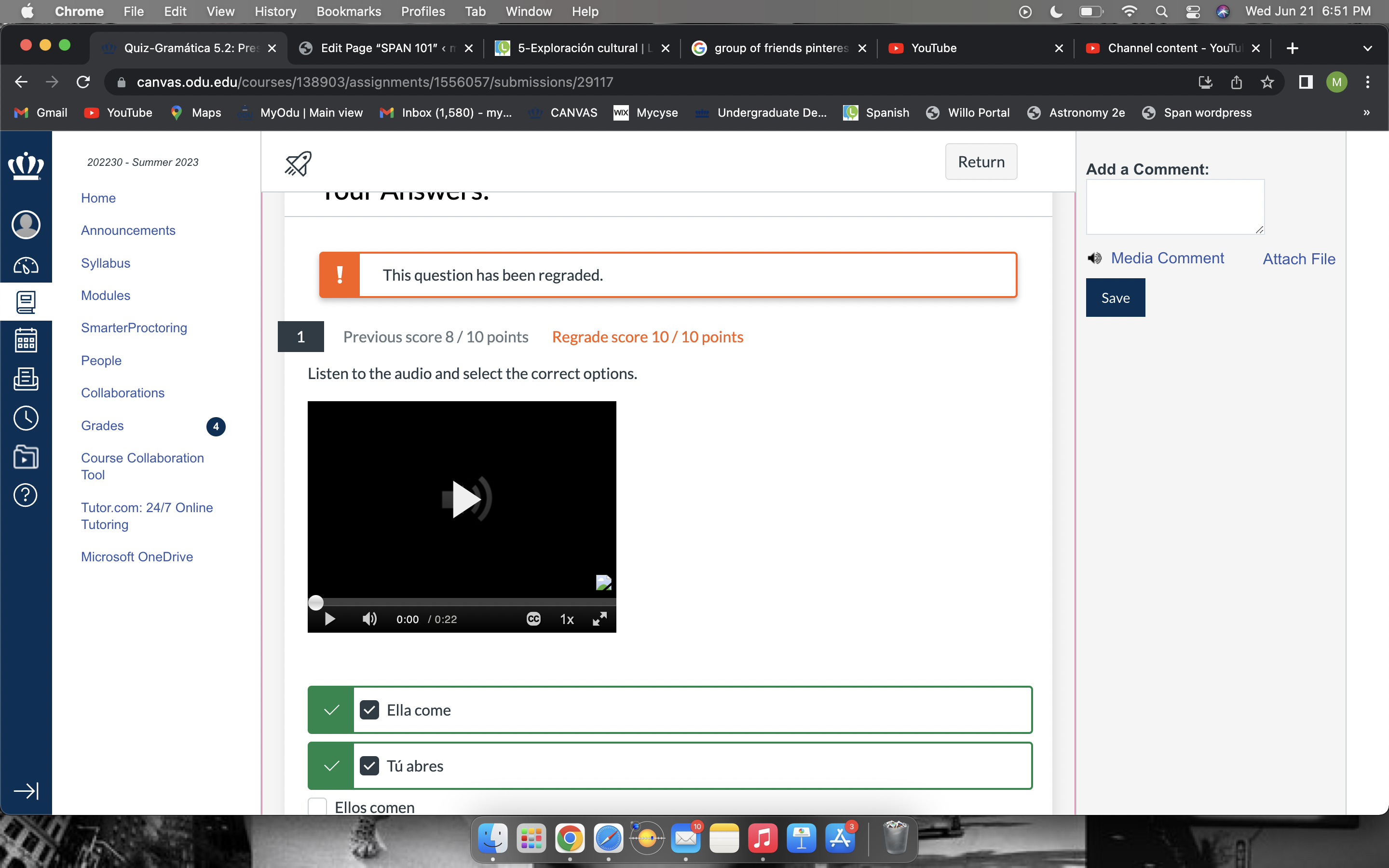This screenshot has height=868, width=1389.
Task: Click the Return button
Action: click(x=981, y=162)
